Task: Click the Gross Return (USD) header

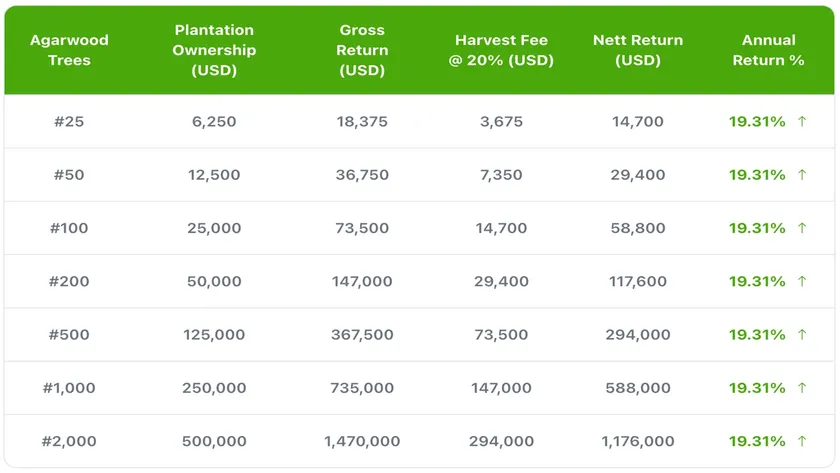Action: coord(362,50)
